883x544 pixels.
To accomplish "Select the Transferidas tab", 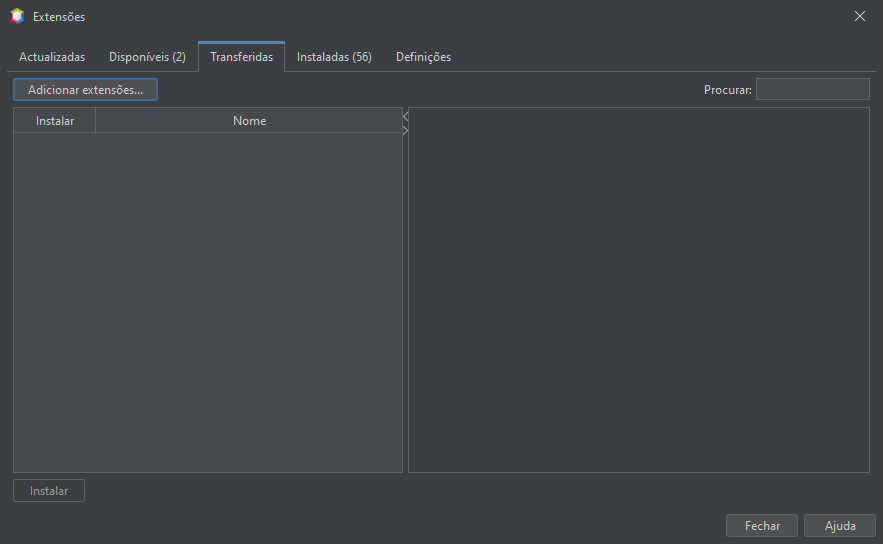I will 242,57.
